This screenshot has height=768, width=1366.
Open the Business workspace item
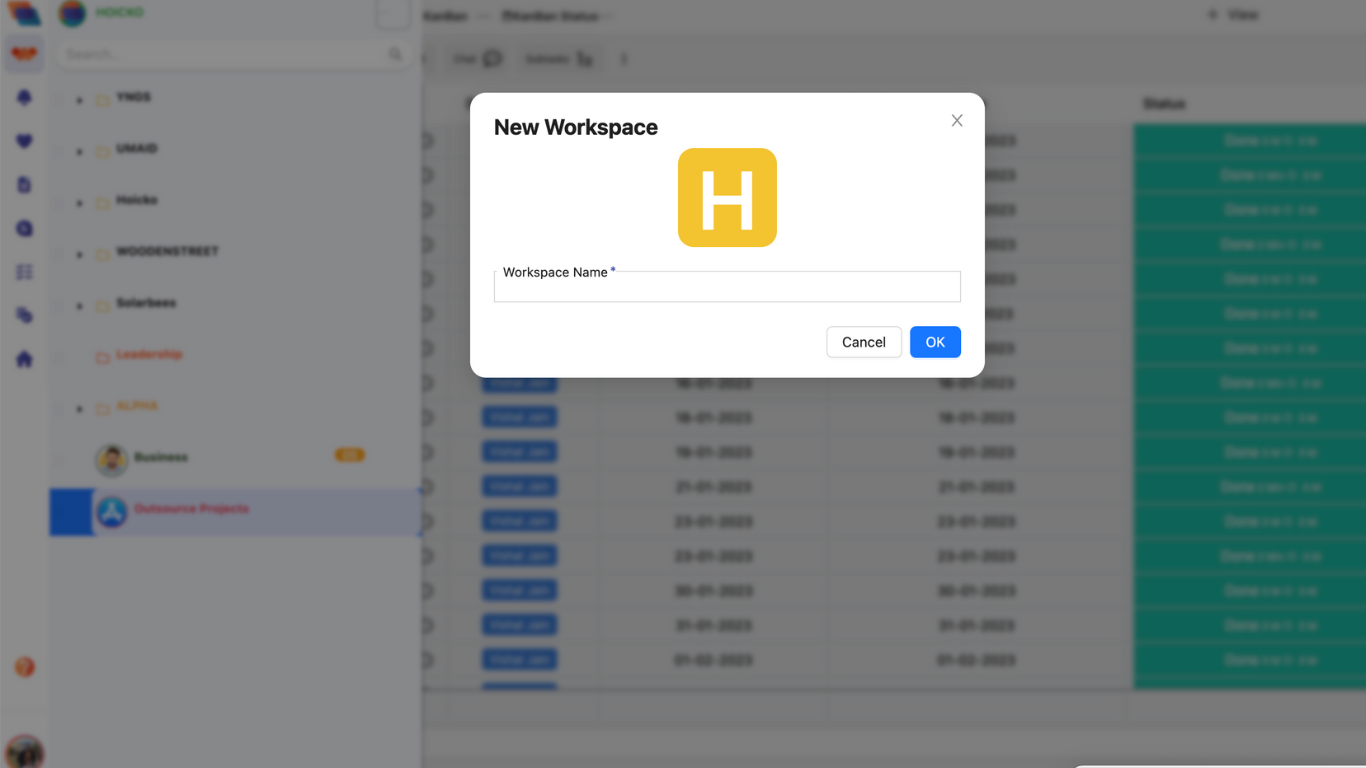[x=161, y=458]
